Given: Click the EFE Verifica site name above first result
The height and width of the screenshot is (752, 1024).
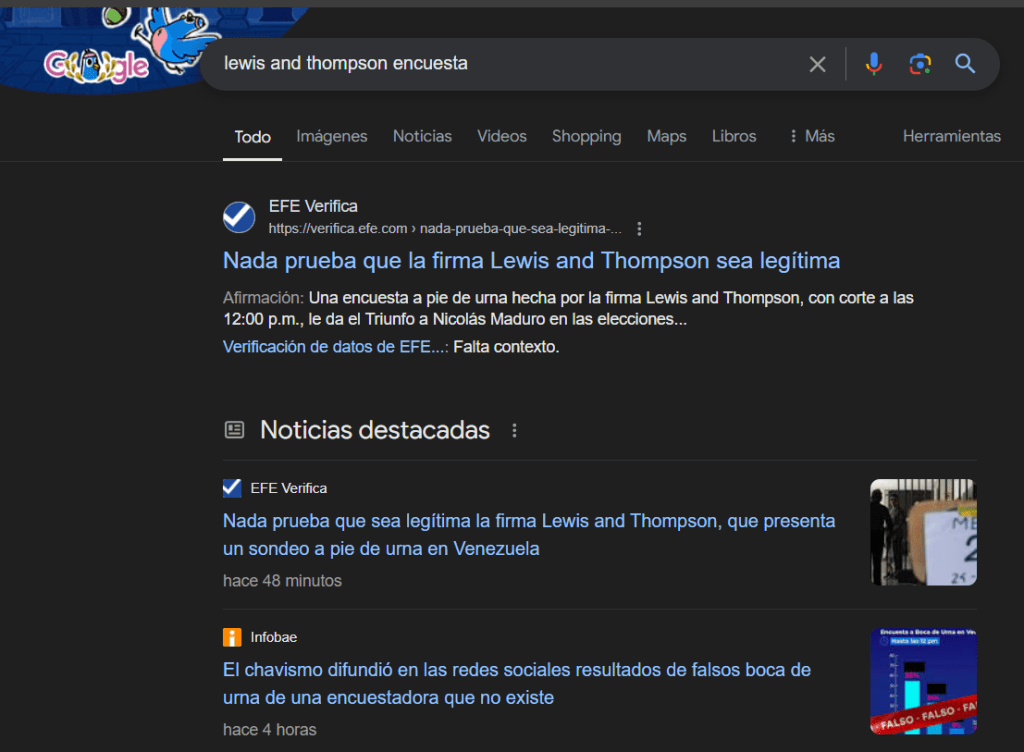Looking at the screenshot, I should [x=313, y=206].
